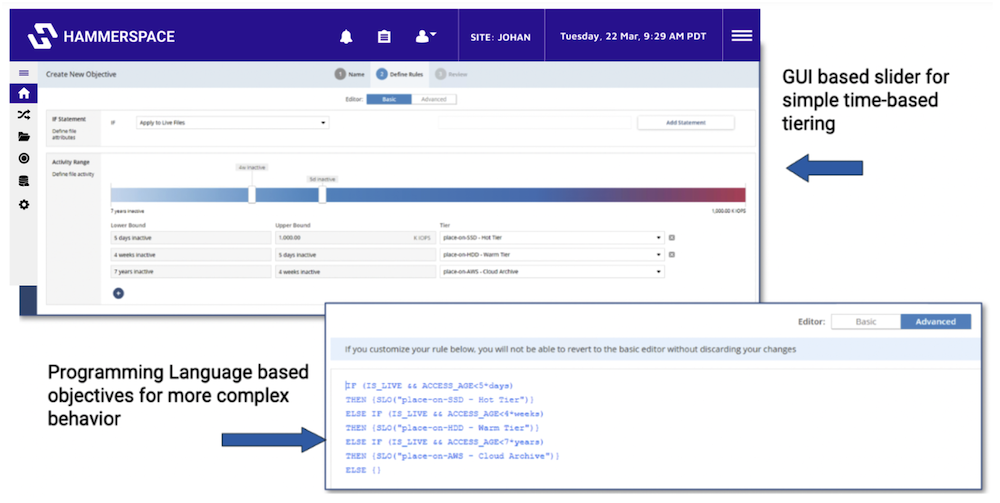Click the final 'ELSE {}' code line
This screenshot has width=1000, height=503.
363,470
